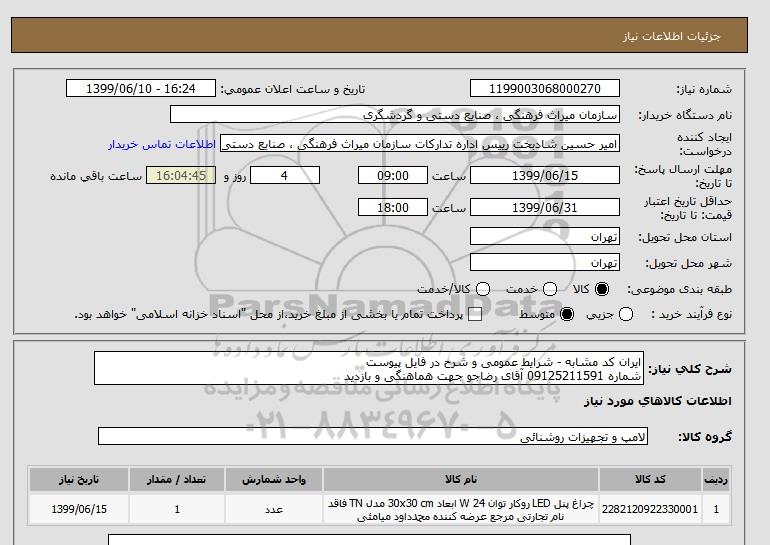Click the تعداد / مقدار column header
The width and height of the screenshot is (770, 545).
click(177, 479)
